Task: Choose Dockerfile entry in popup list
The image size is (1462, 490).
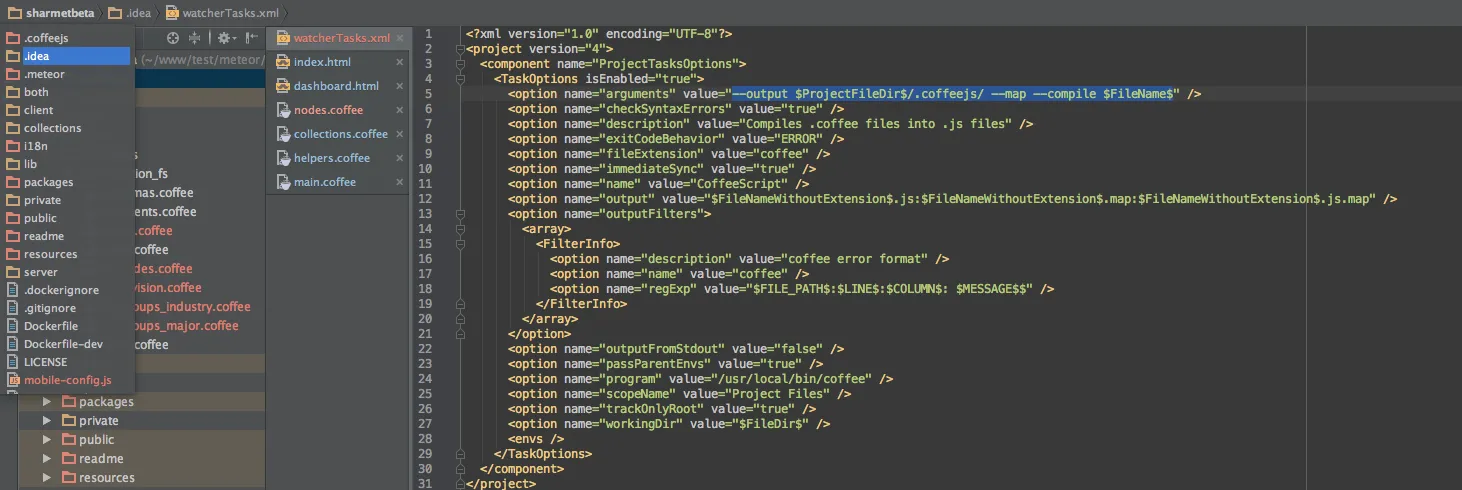Action: (x=67, y=326)
